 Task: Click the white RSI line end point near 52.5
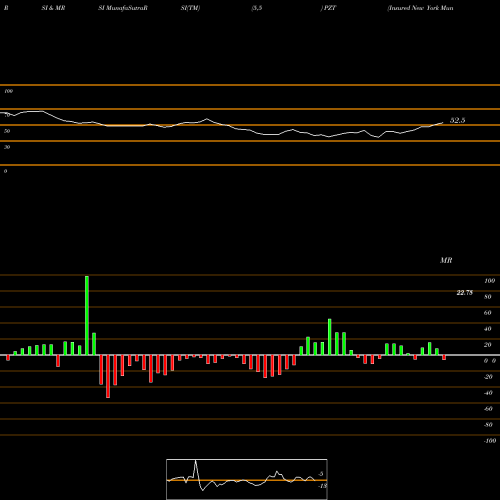point(443,123)
